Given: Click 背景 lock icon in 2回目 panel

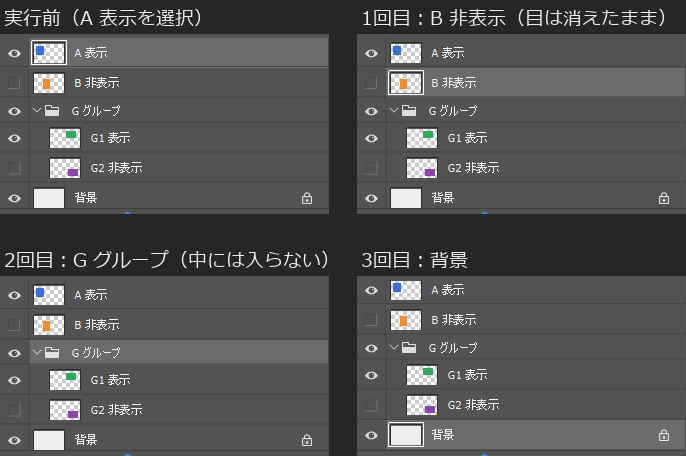Looking at the screenshot, I should click(307, 440).
